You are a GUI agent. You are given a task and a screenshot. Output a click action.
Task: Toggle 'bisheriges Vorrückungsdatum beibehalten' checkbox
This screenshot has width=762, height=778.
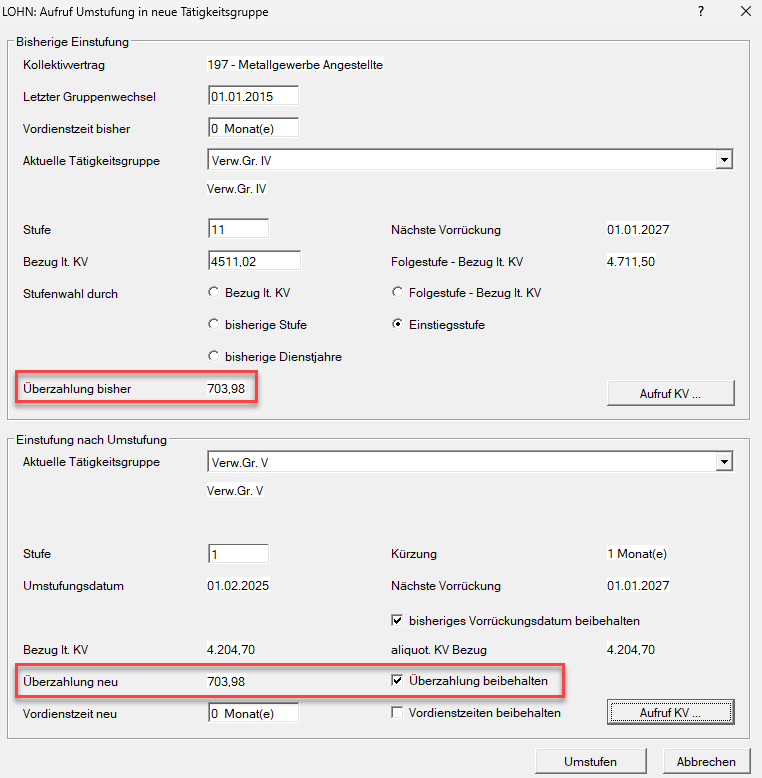(398, 620)
